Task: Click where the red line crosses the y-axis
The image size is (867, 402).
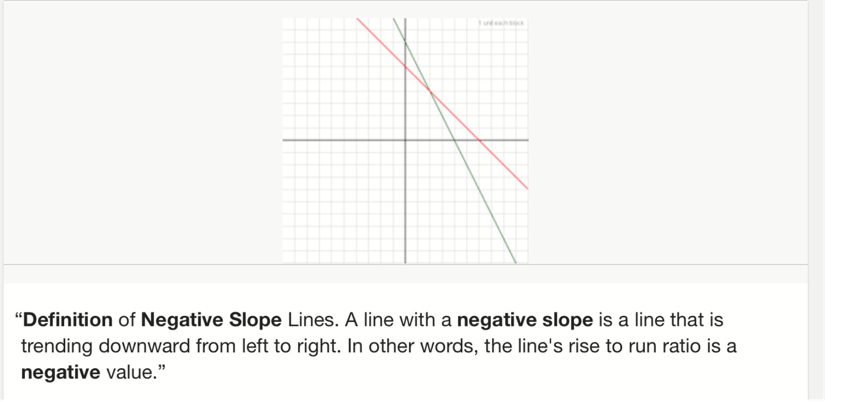Action: click(x=405, y=66)
